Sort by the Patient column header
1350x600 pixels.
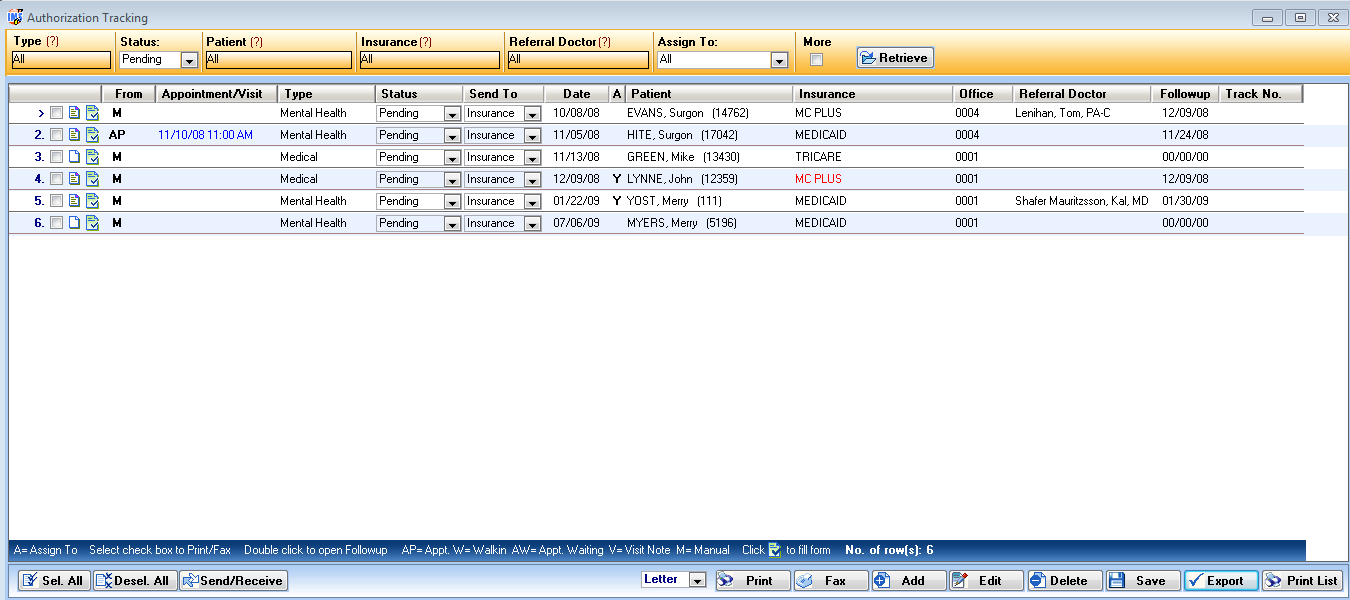(709, 94)
